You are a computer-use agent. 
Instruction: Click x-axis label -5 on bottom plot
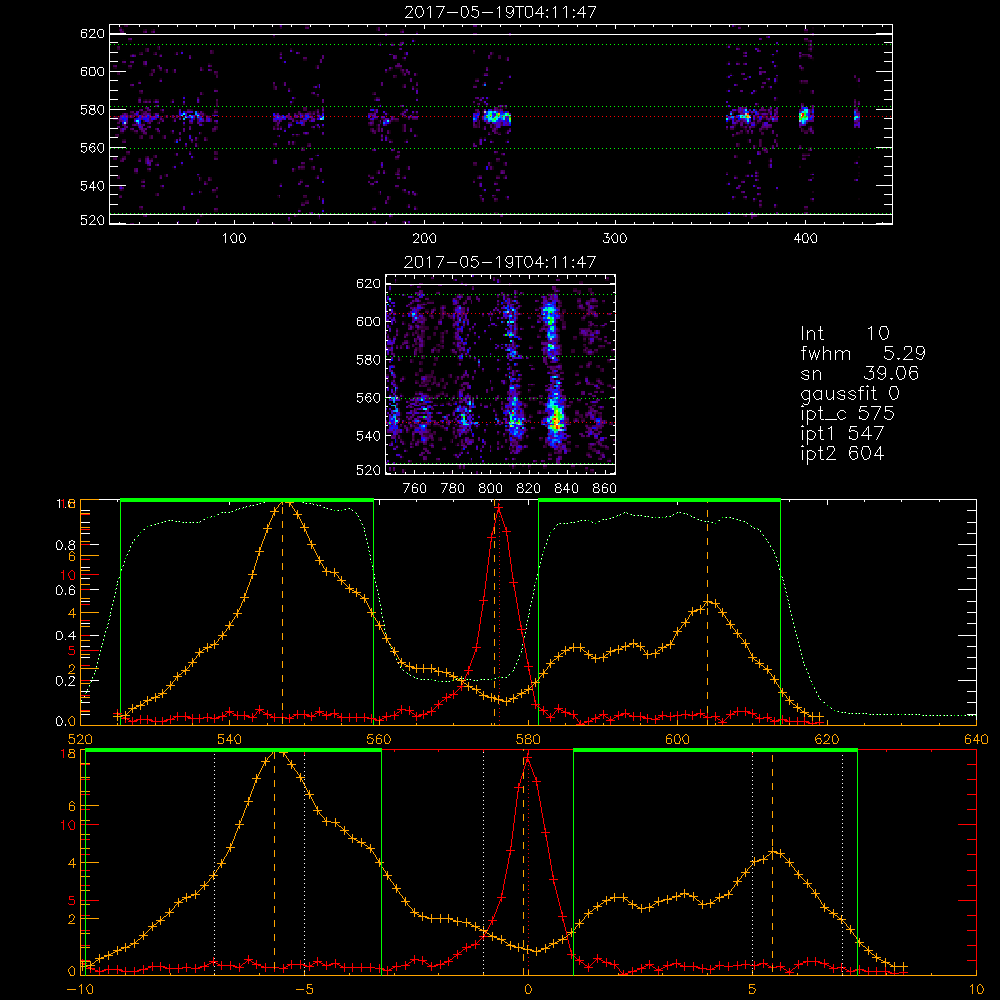[x=304, y=989]
